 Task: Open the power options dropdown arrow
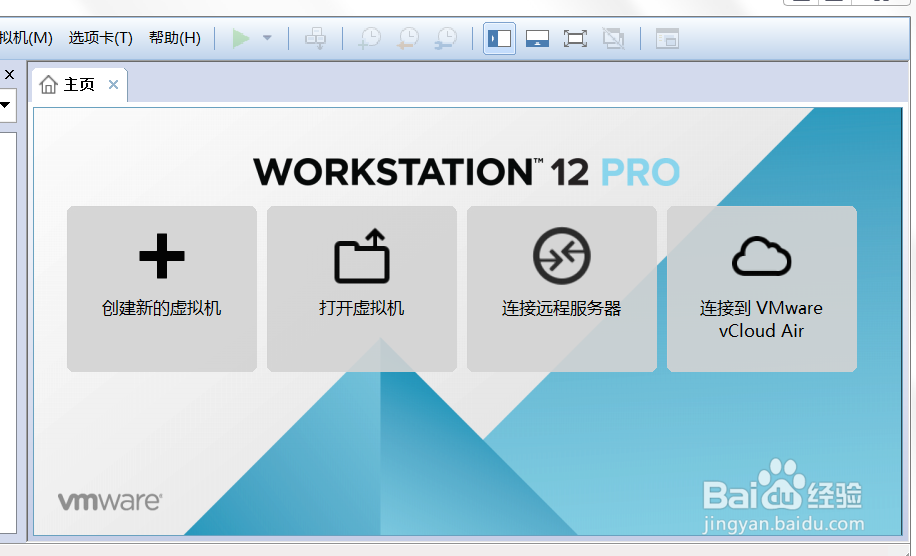click(x=267, y=38)
